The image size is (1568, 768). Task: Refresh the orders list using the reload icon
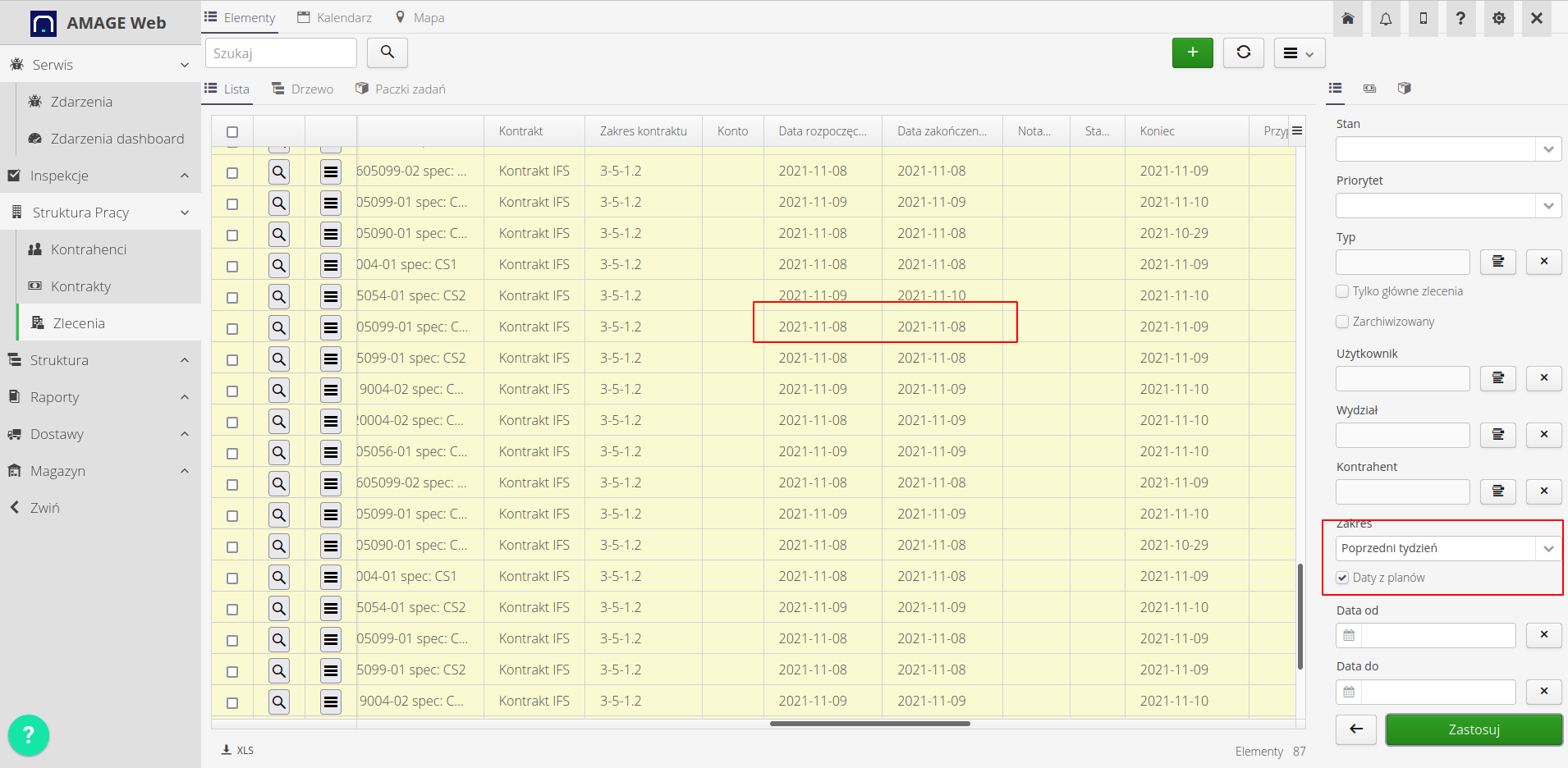pyautogui.click(x=1243, y=52)
